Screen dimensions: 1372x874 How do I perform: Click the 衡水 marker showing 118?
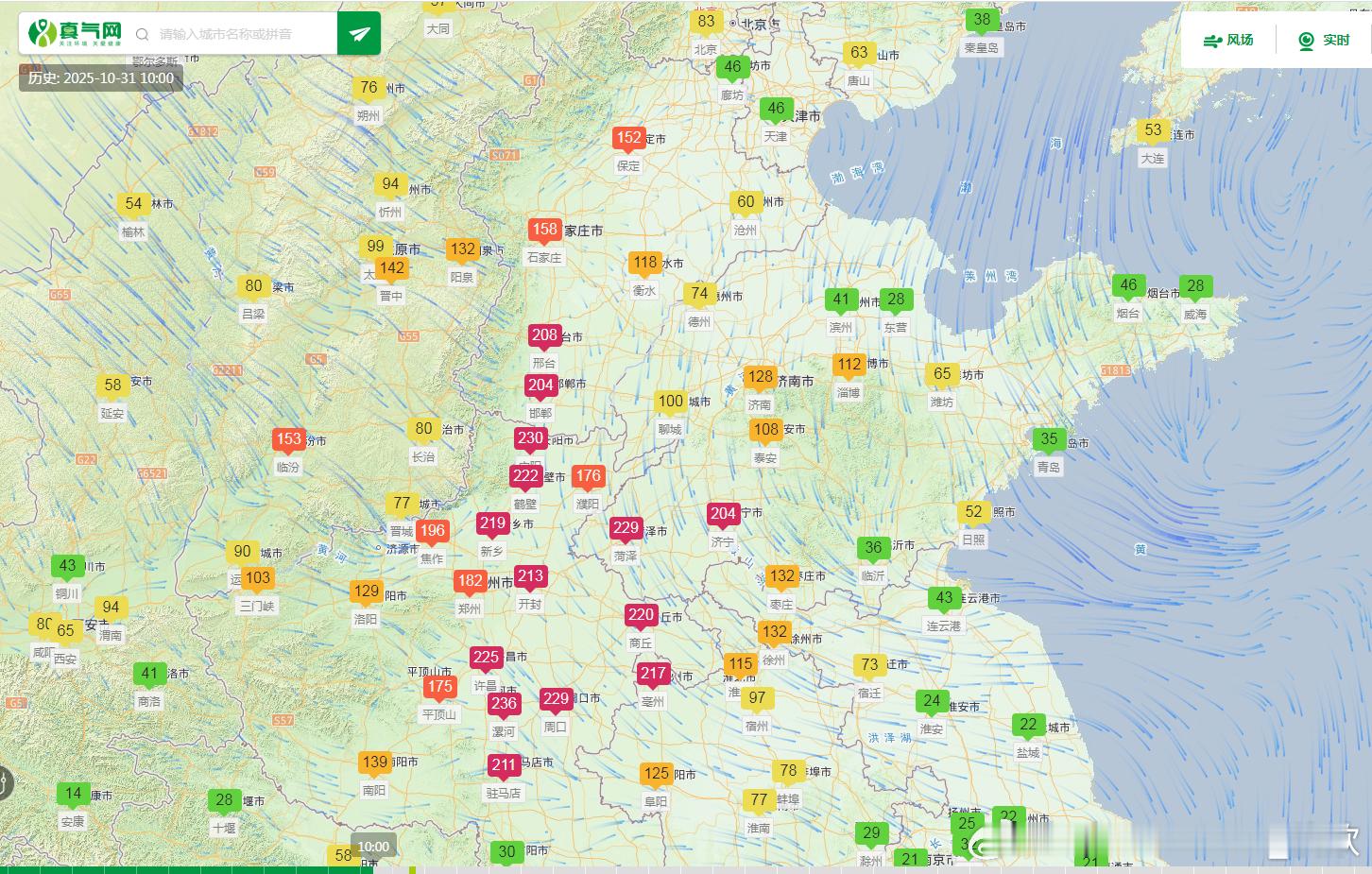(645, 264)
